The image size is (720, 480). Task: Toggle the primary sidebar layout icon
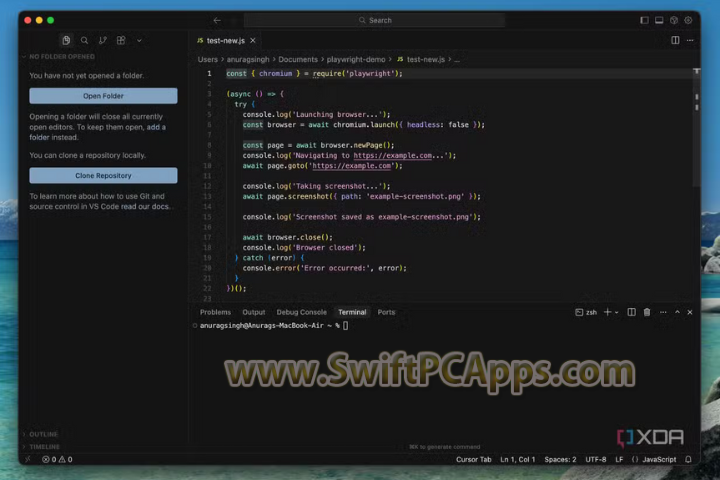[644, 20]
